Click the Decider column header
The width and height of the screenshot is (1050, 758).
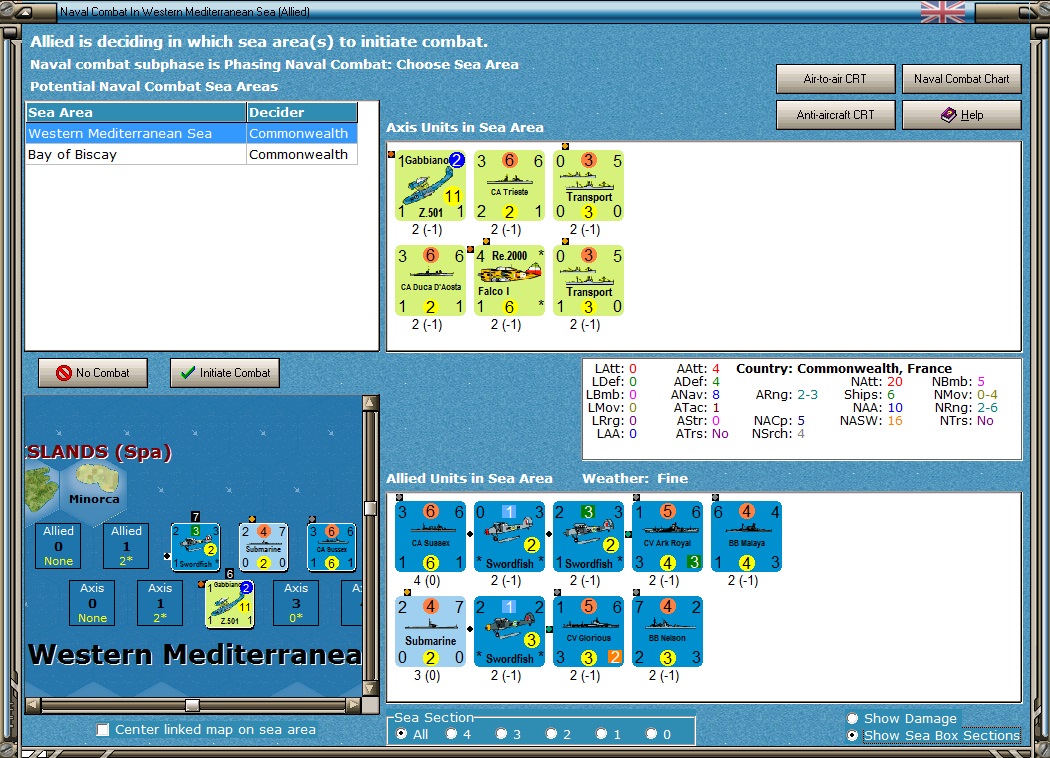tap(301, 112)
